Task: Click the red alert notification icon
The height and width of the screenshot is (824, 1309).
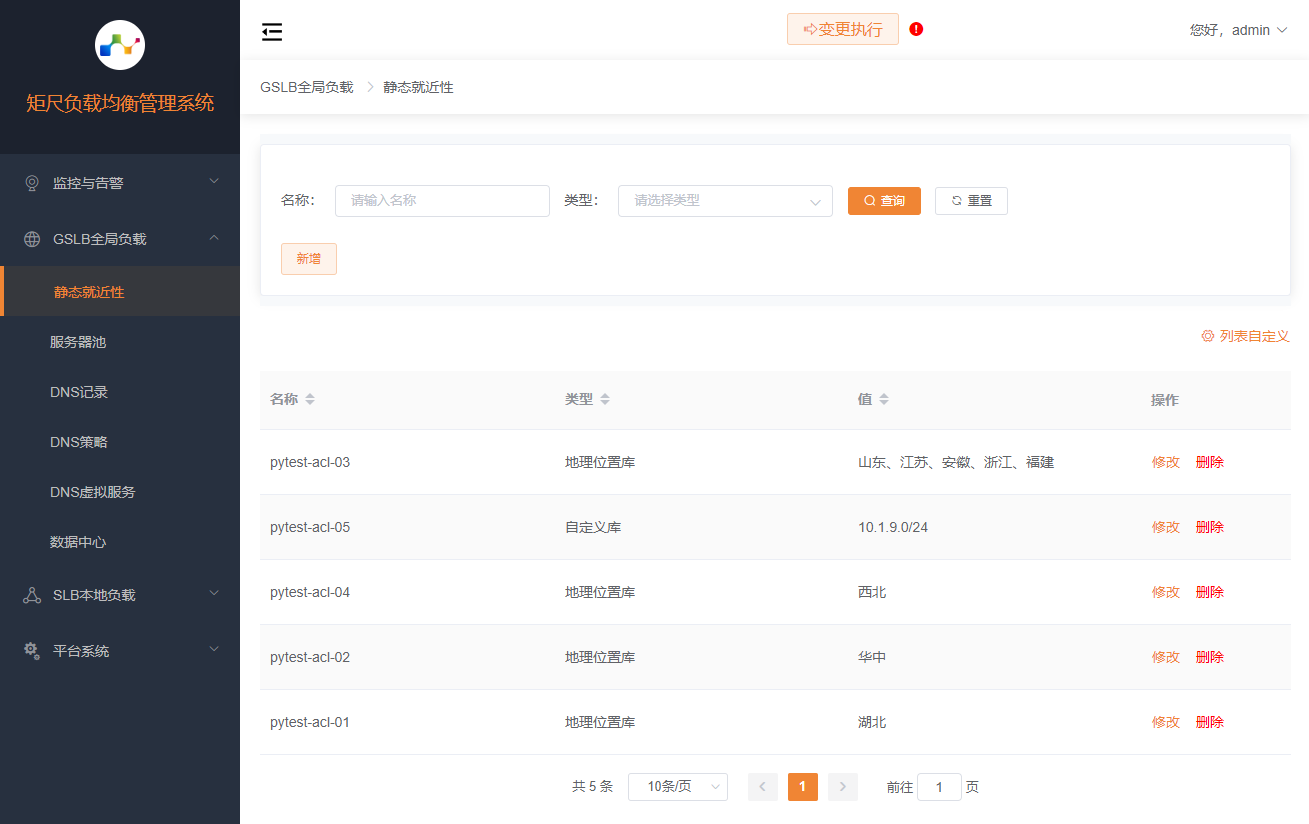Action: coord(916,29)
